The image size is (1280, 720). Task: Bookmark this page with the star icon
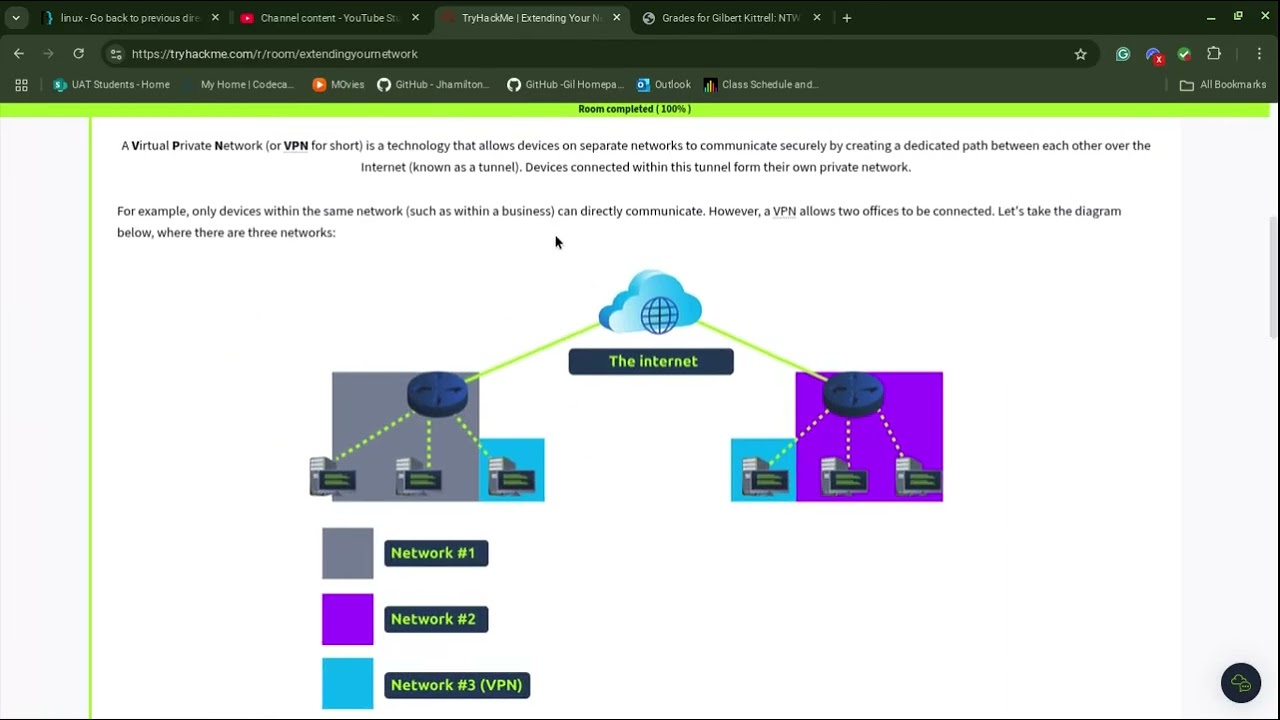[x=1080, y=54]
